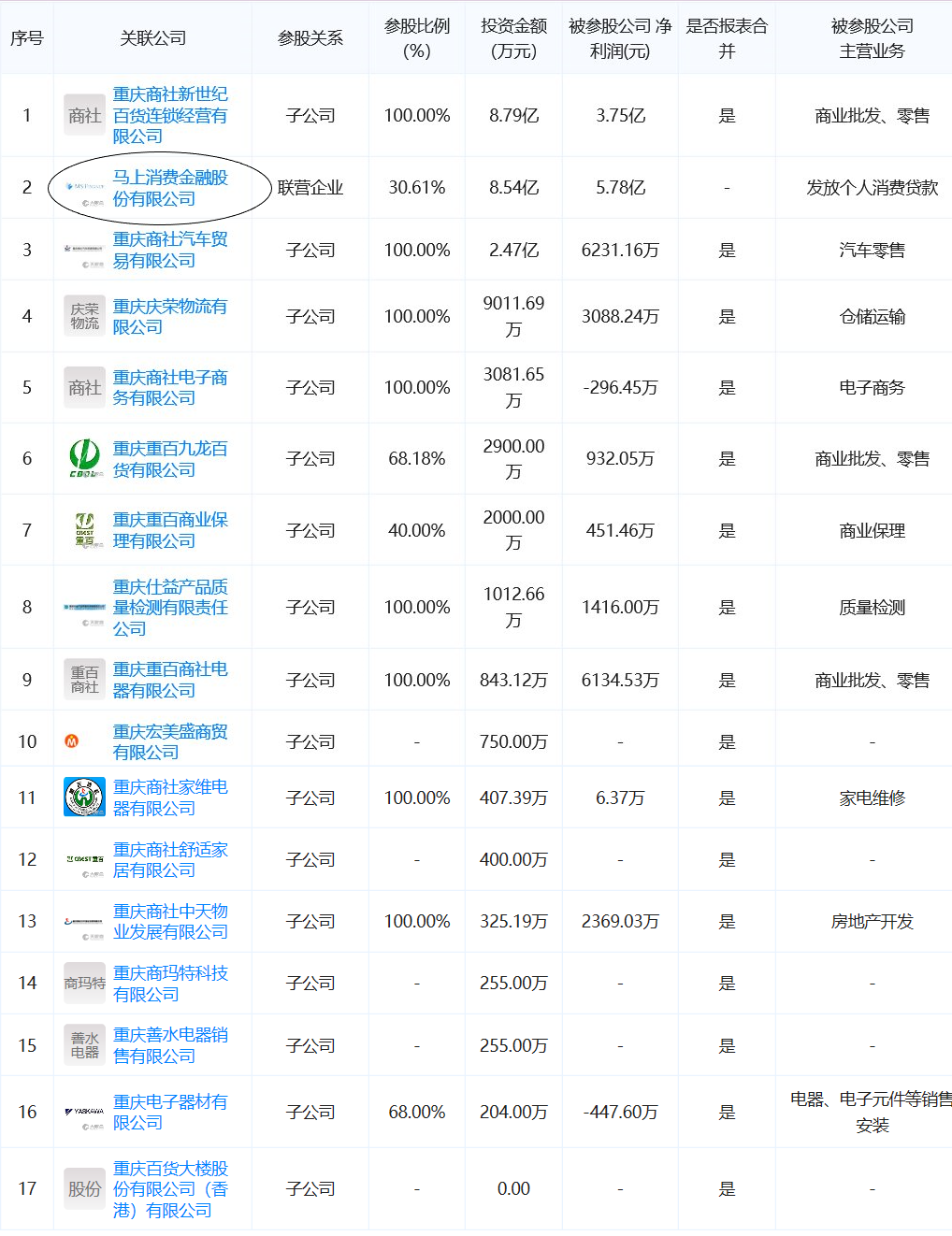Click the 庆荣物流 logo icon
The height and width of the screenshot is (1236, 952).
coord(84,316)
